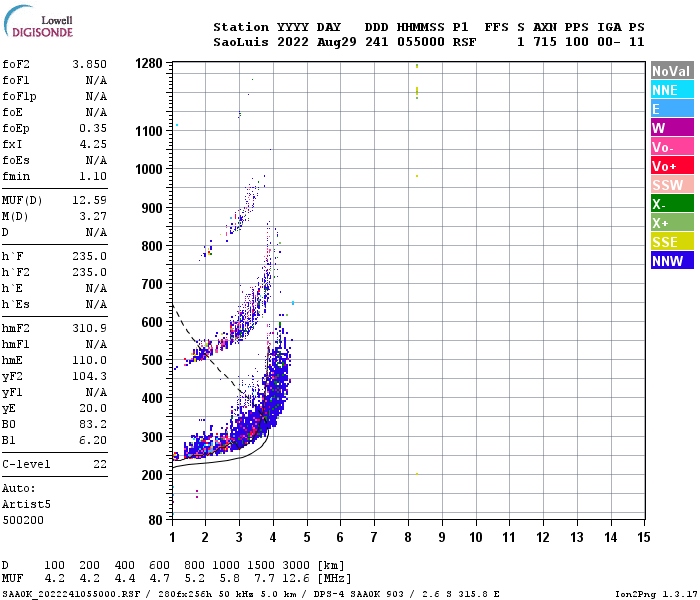Click the h`F value 235.0
Viewport: 700px width, 600px height.
coord(89,256)
